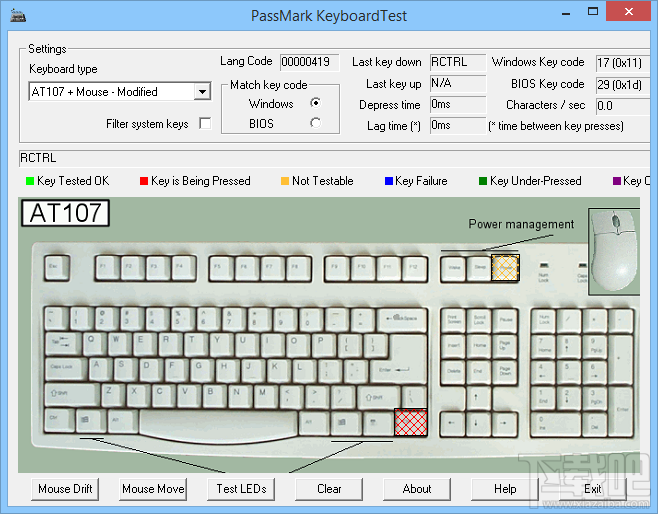Click the left Shift key on keyboard image
The width and height of the screenshot is (658, 514).
72,395
